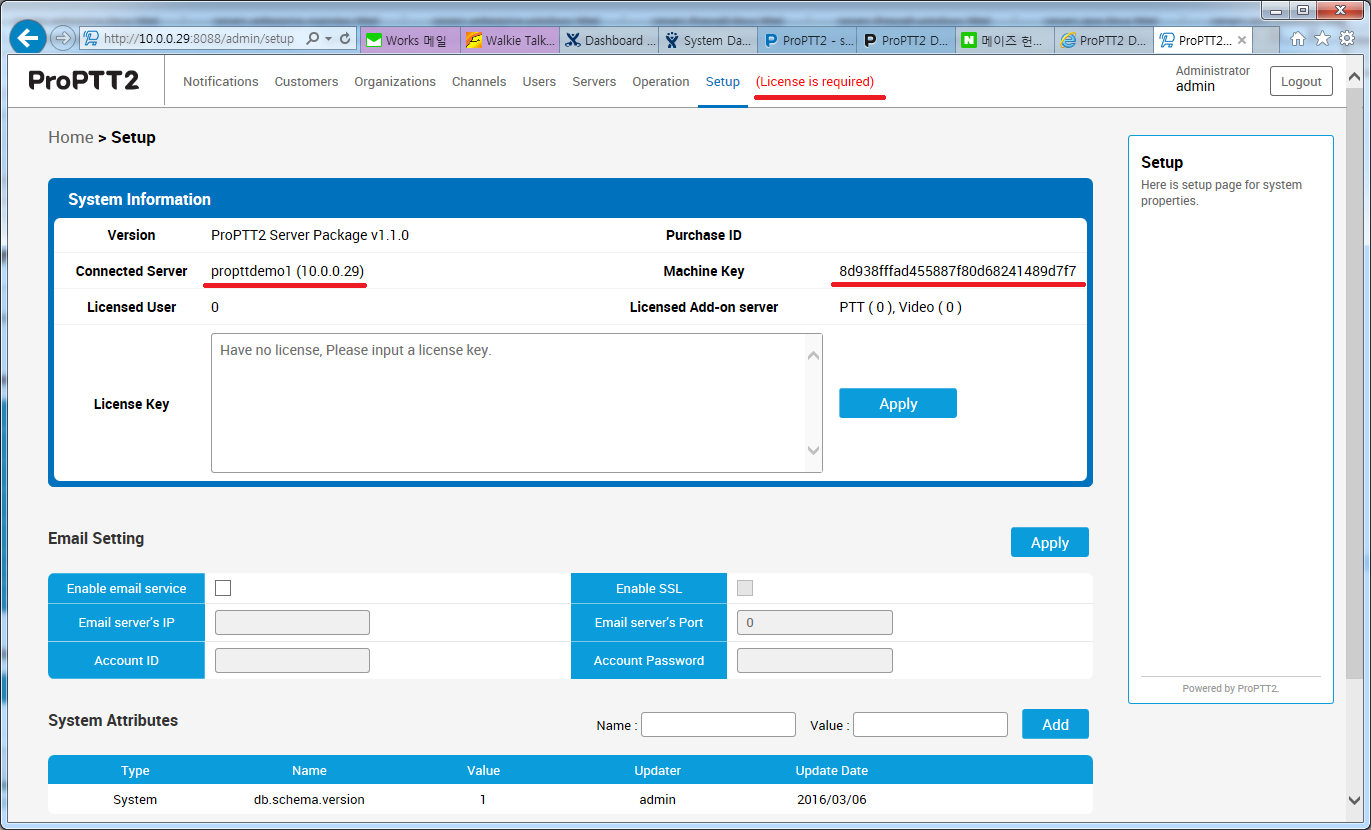
Task: Click the browser back arrow button
Action: [28, 38]
